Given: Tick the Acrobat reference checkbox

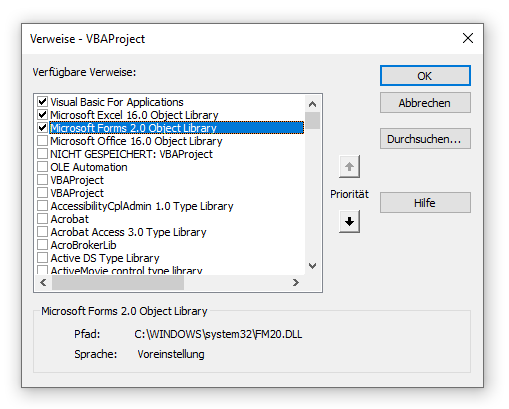Looking at the screenshot, I should tap(42, 219).
